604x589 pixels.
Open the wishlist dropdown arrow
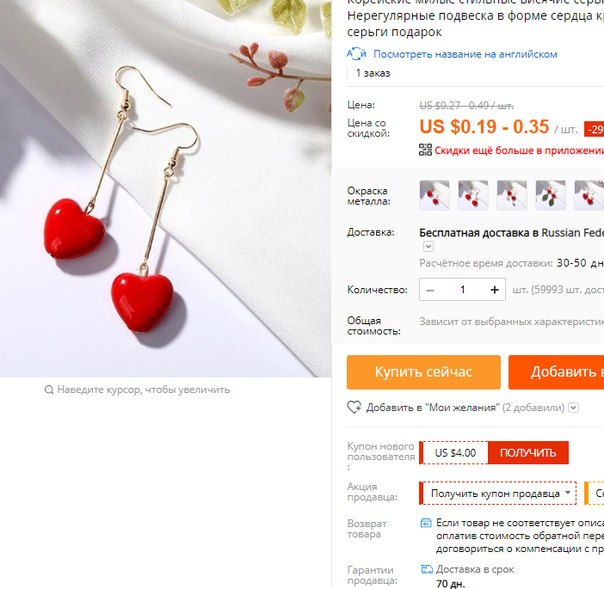(574, 408)
